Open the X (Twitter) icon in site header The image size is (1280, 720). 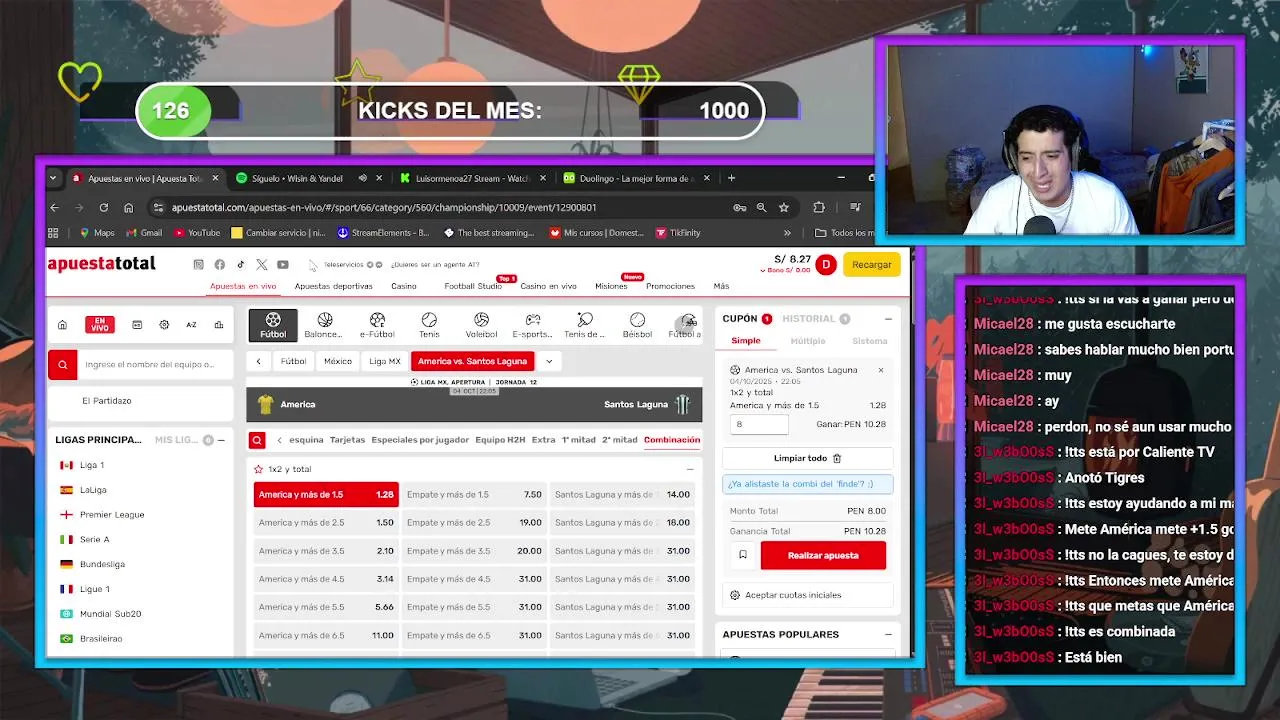coord(261,264)
